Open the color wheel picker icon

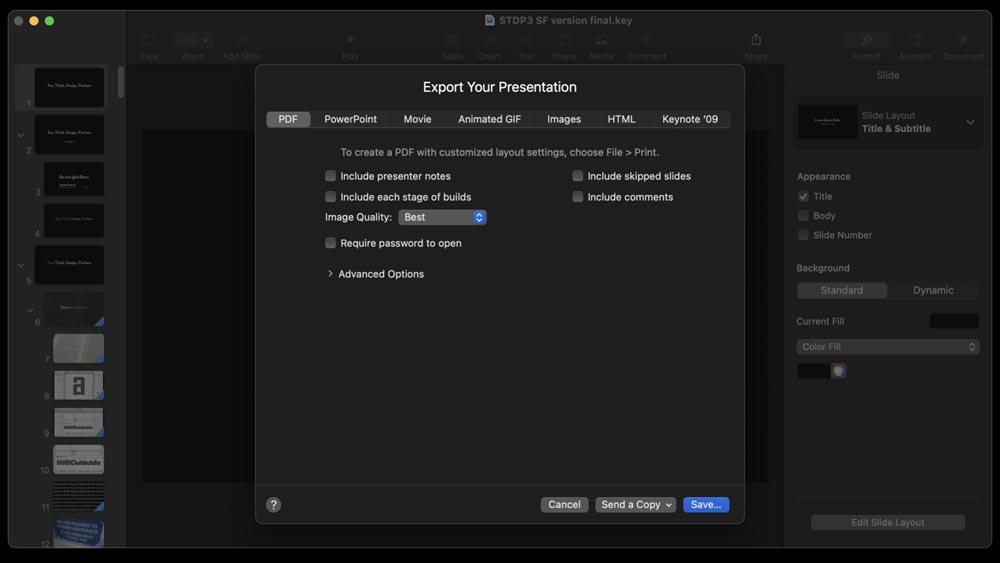pos(839,371)
